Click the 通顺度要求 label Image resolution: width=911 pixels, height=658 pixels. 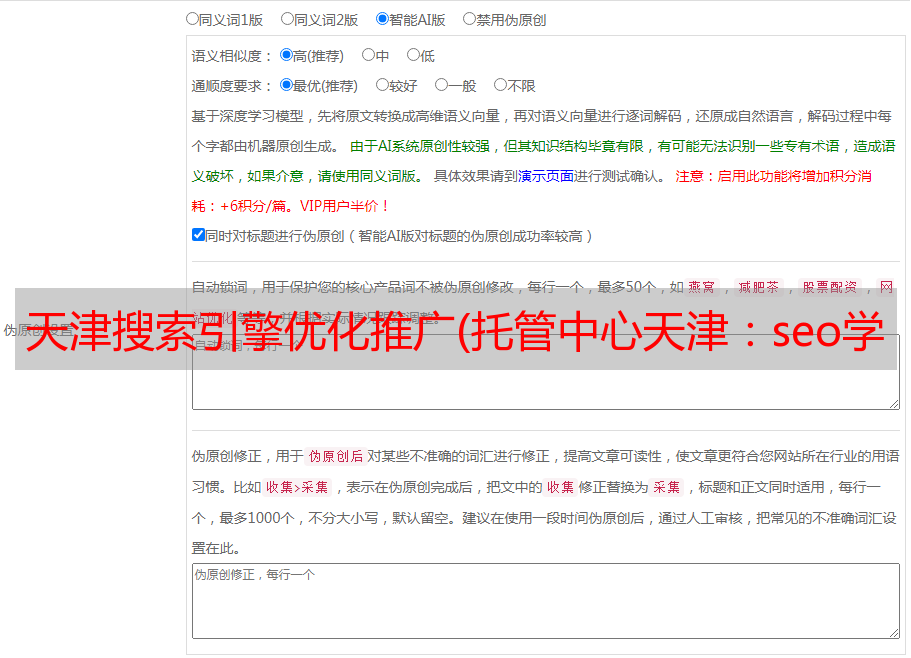[x=231, y=87]
